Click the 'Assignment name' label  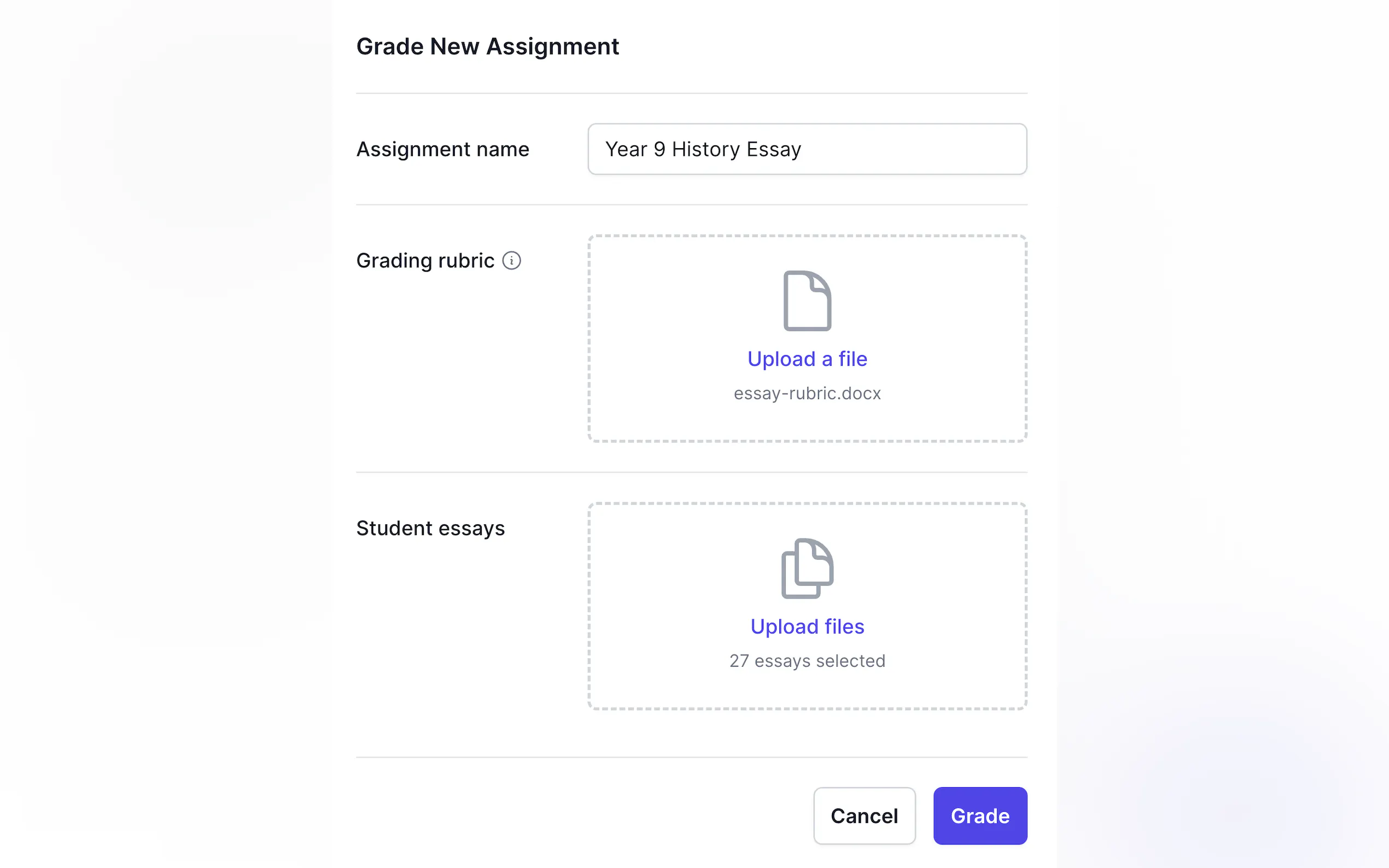[x=442, y=149]
